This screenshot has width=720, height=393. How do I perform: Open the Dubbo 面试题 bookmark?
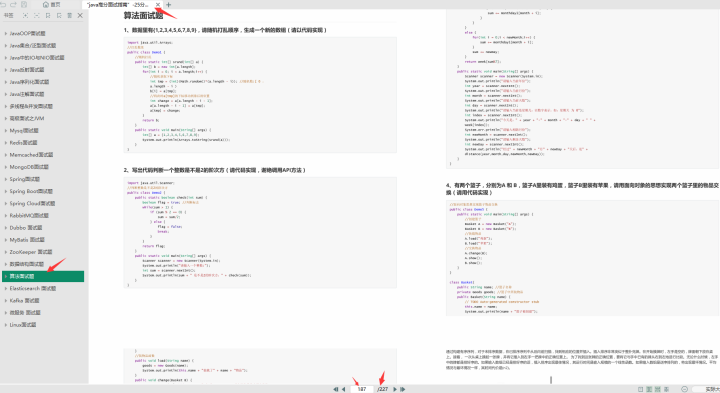pos(26,228)
